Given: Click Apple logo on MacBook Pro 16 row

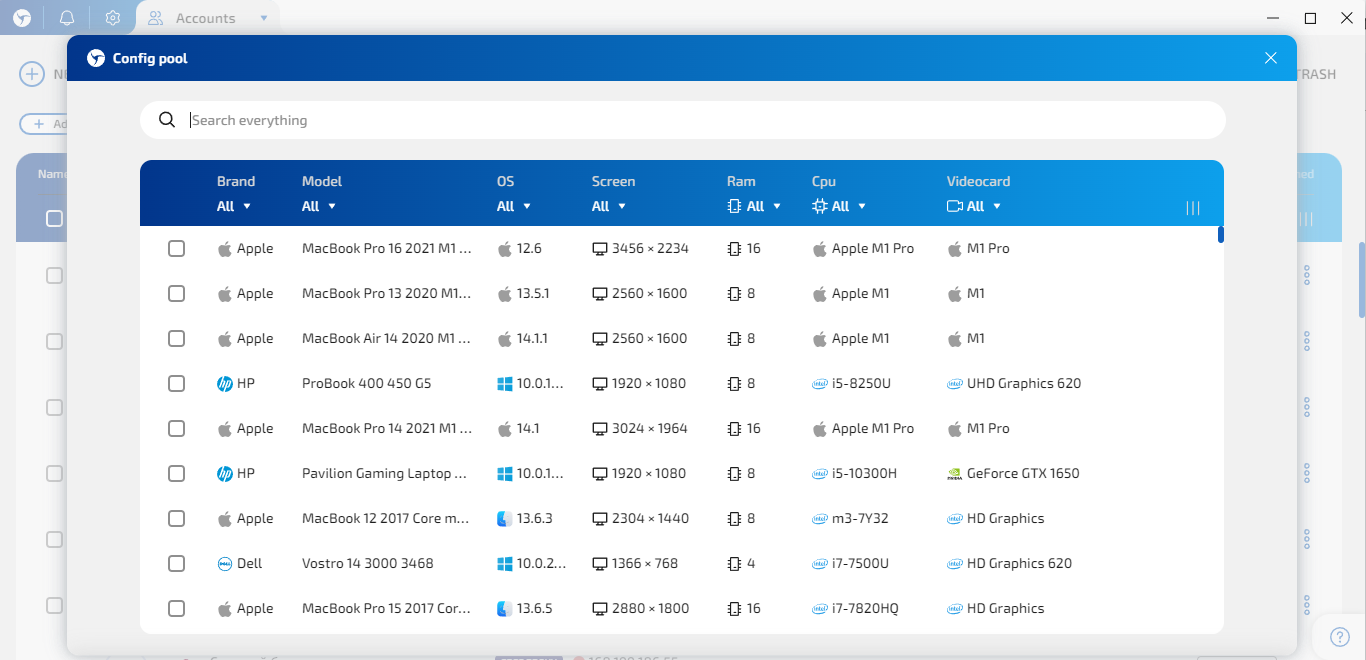Looking at the screenshot, I should click(x=225, y=248).
